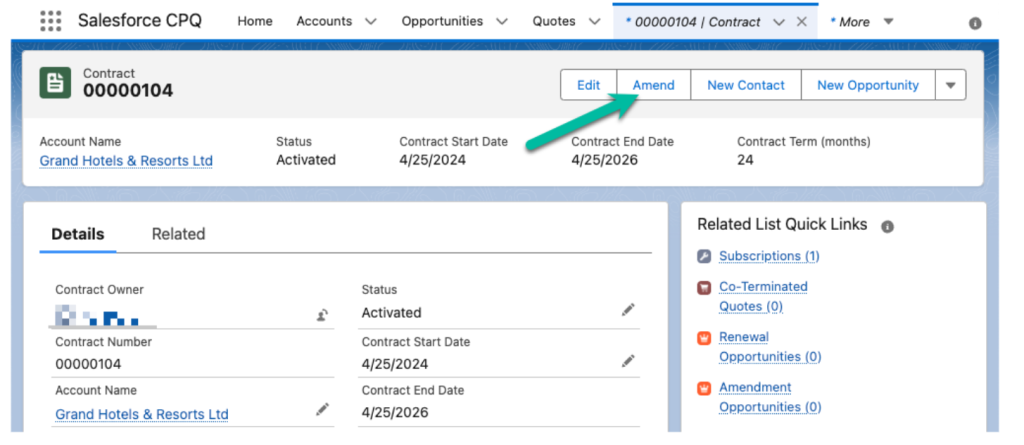Expand the Accounts nav dropdown
Image resolution: width=1024 pixels, height=445 pixels.
[371, 22]
